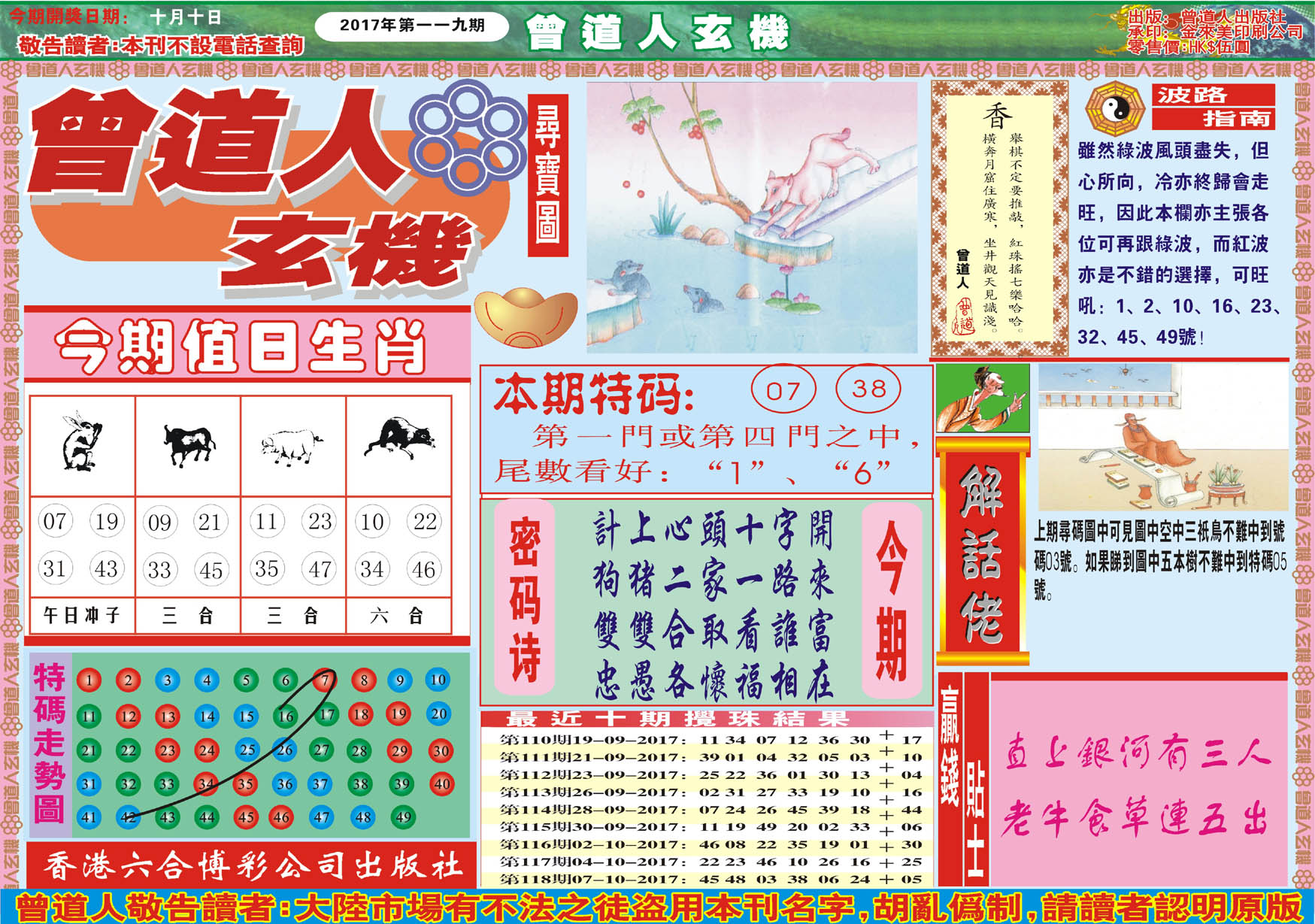Click blue ball 10 in the trend chart
The image size is (1315, 924).
[438, 680]
